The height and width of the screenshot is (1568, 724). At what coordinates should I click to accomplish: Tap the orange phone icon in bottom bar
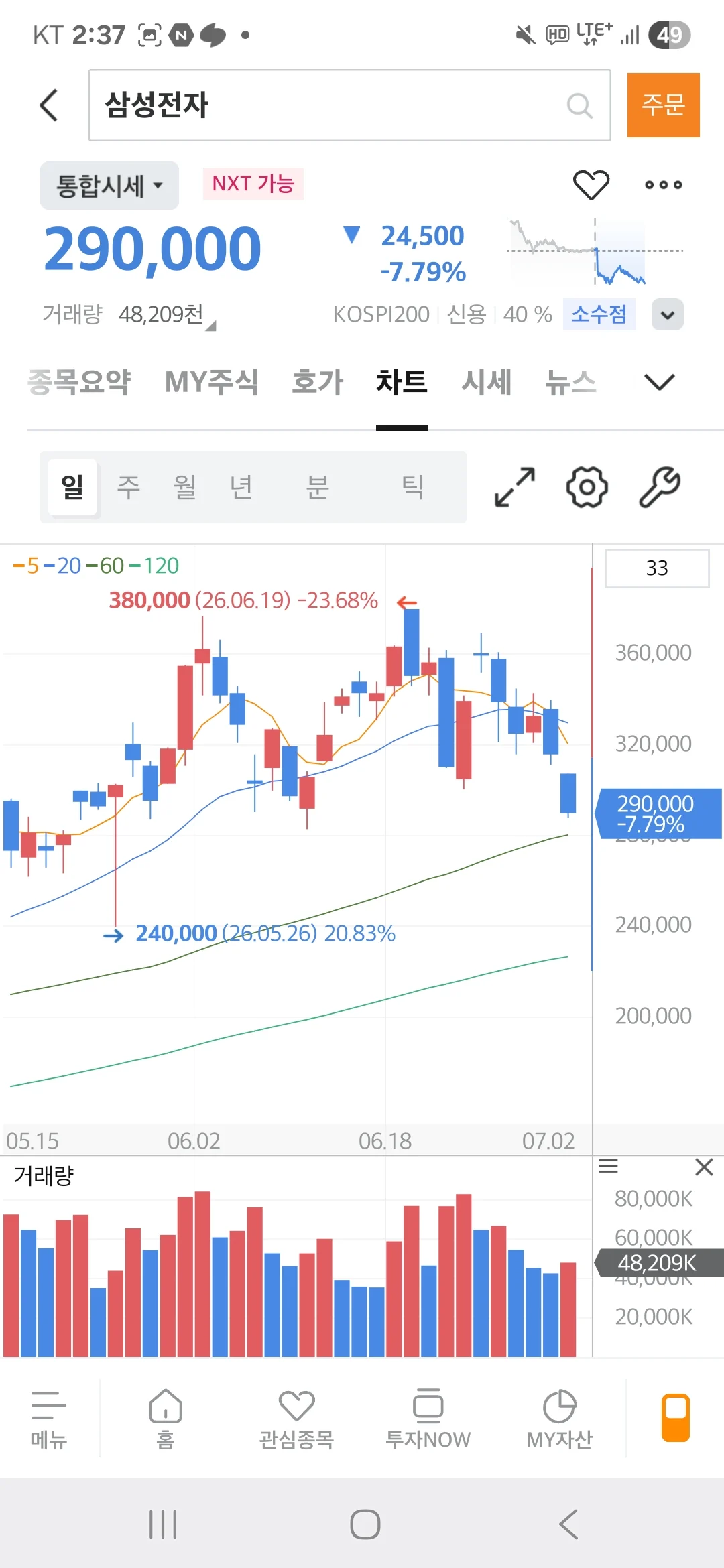[676, 1417]
